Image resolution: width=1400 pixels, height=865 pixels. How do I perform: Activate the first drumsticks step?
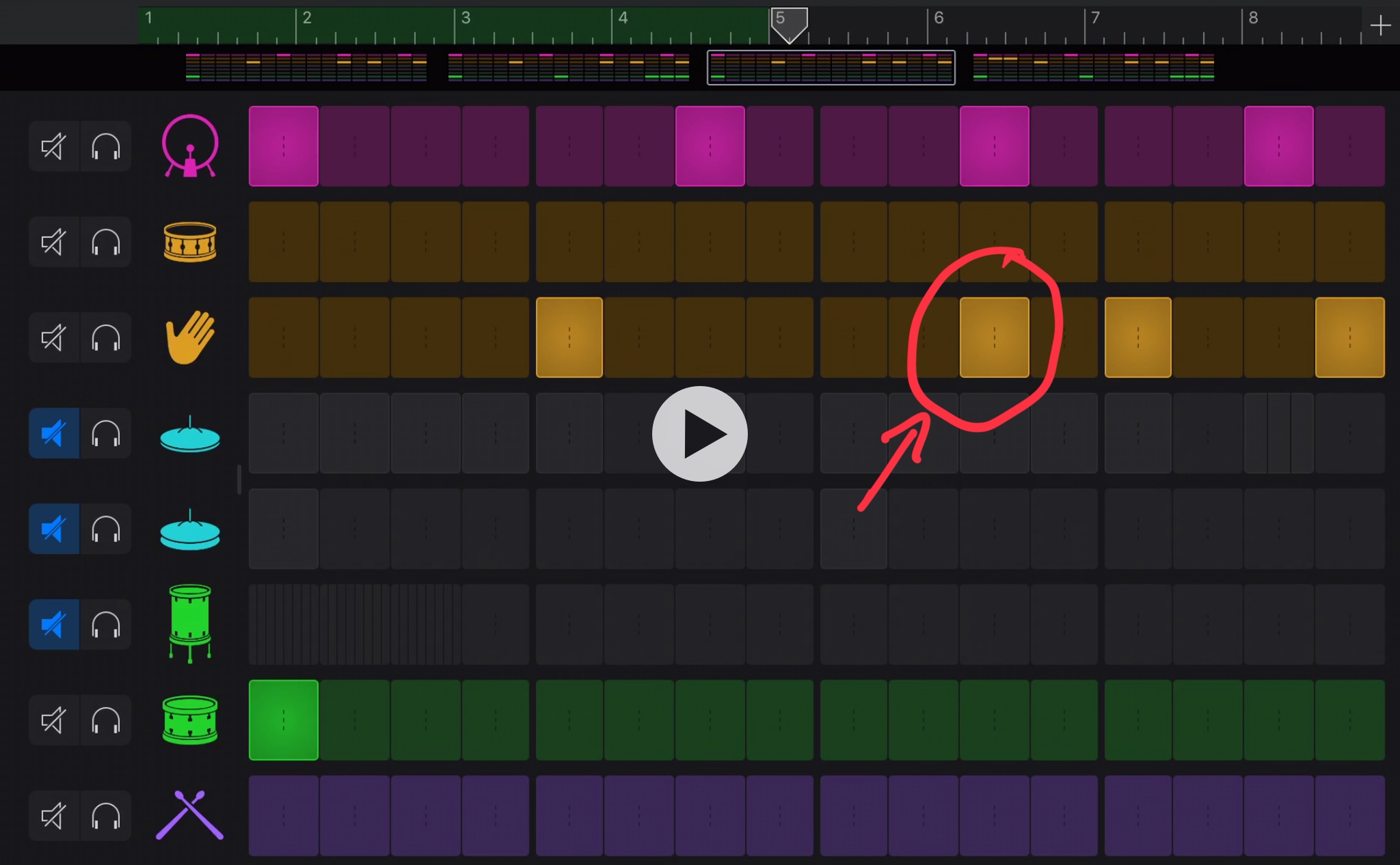[x=284, y=816]
